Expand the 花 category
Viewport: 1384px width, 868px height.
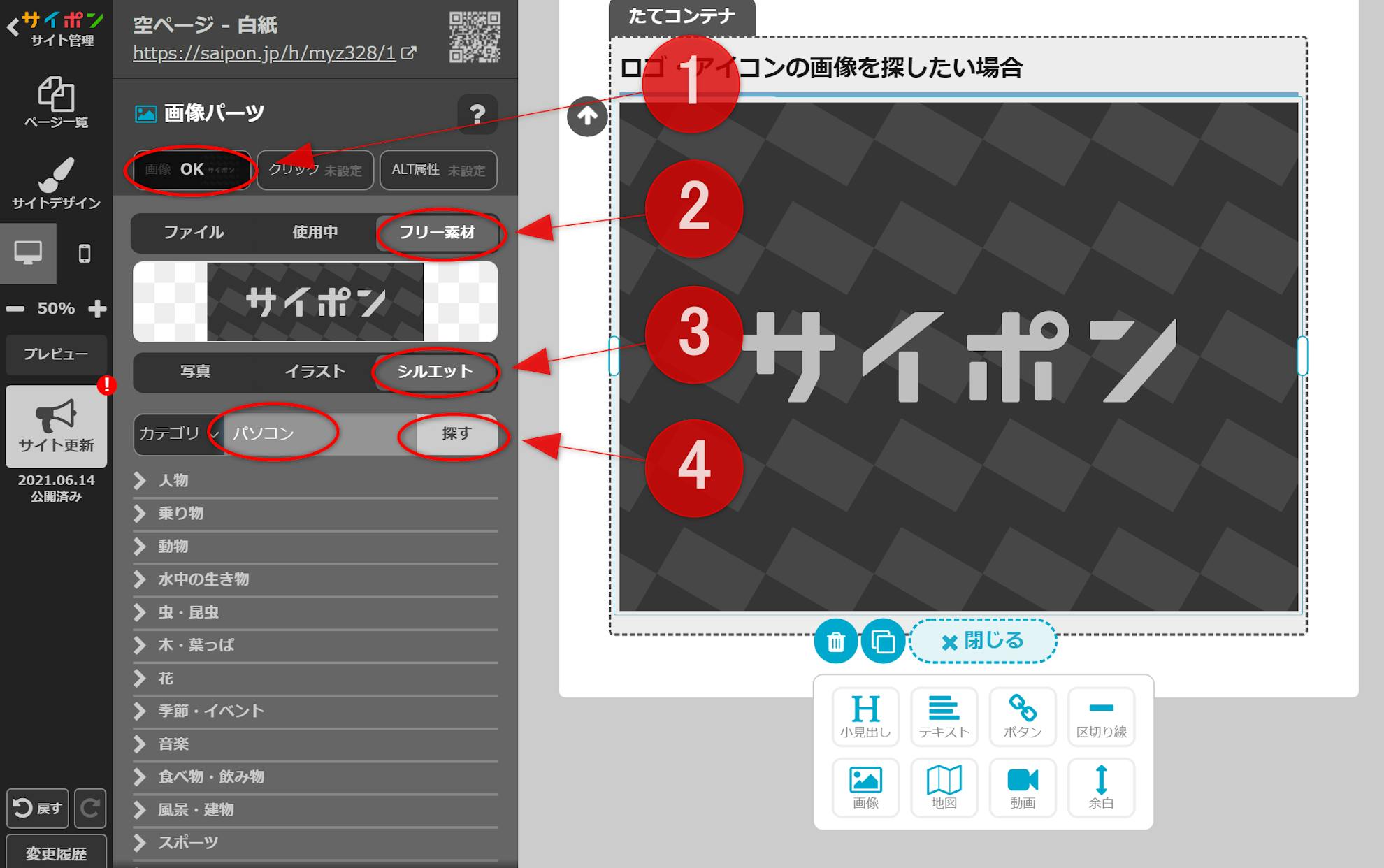coord(315,678)
